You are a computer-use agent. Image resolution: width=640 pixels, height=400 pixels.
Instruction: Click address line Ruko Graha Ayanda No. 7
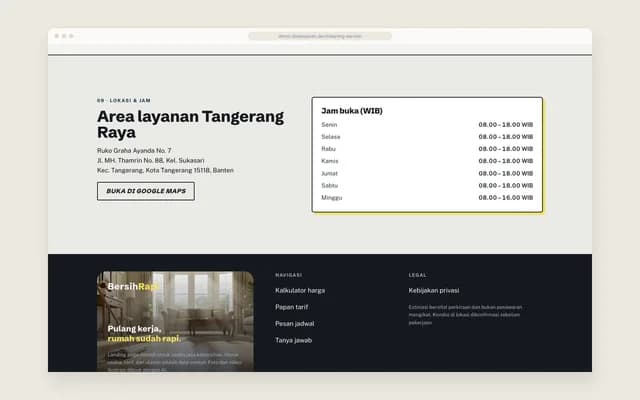point(134,151)
